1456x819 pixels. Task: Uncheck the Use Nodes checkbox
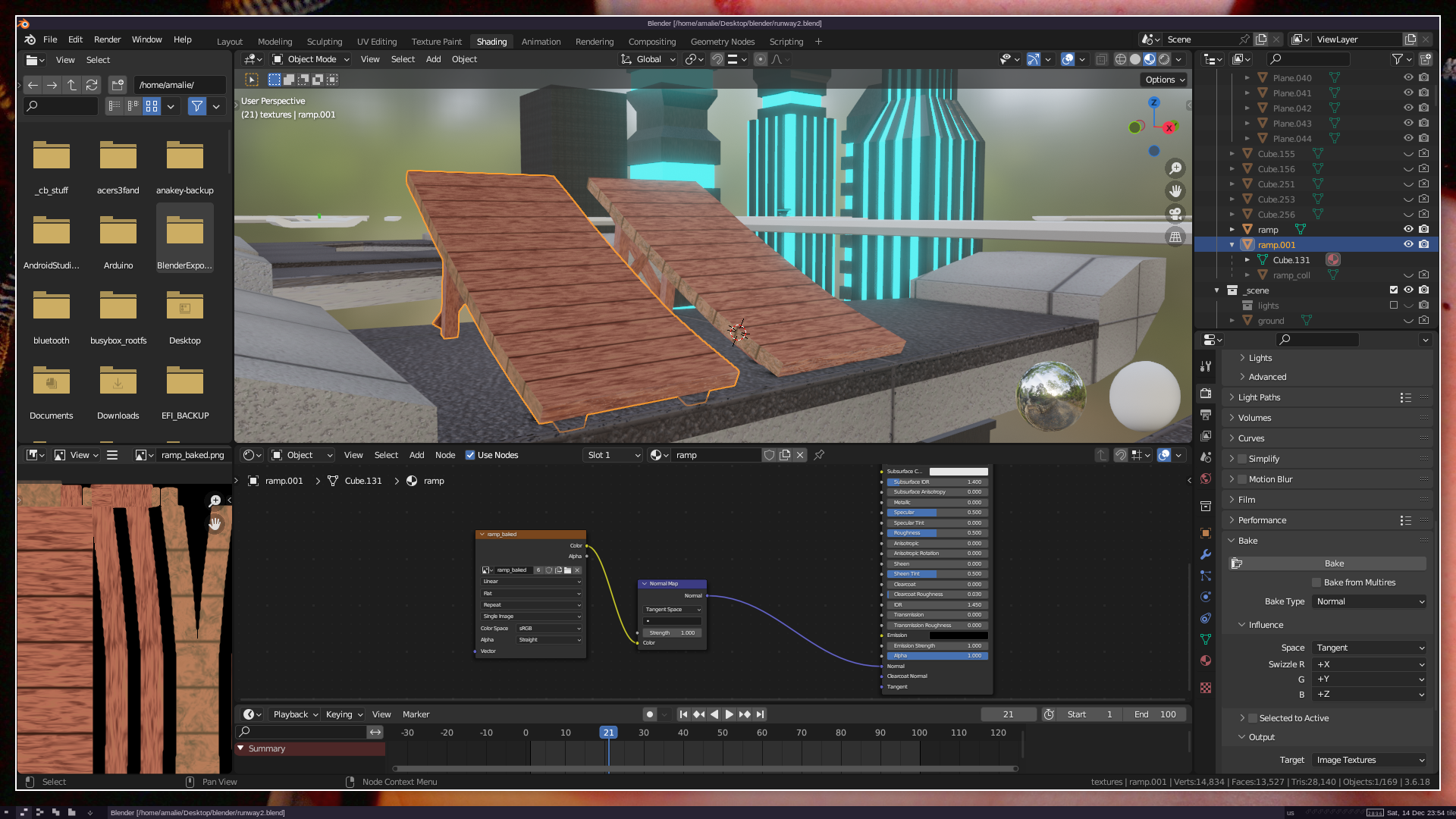[x=470, y=455]
